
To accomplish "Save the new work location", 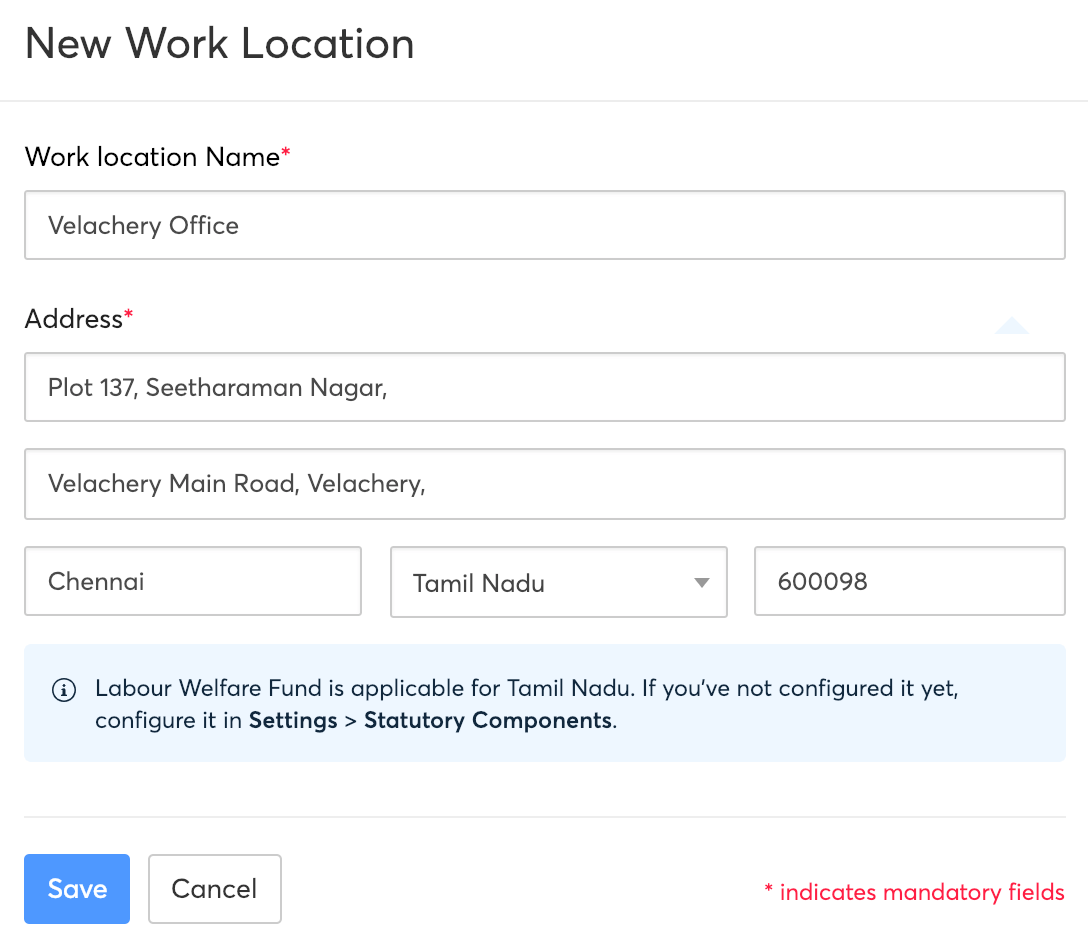I will pos(77,888).
